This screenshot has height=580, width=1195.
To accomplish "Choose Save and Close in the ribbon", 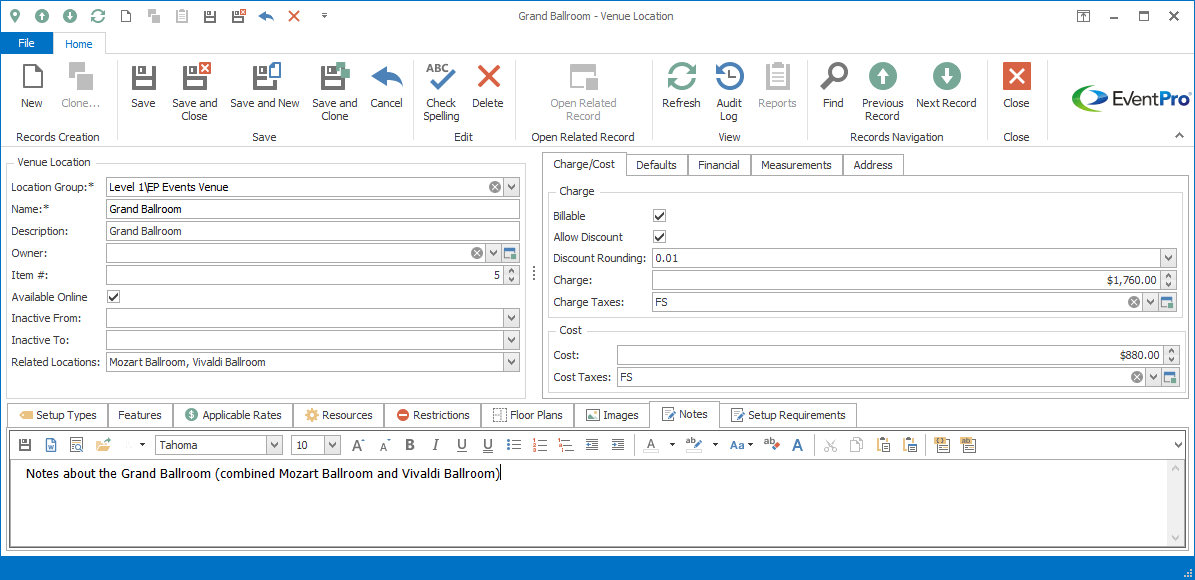I will (x=194, y=92).
